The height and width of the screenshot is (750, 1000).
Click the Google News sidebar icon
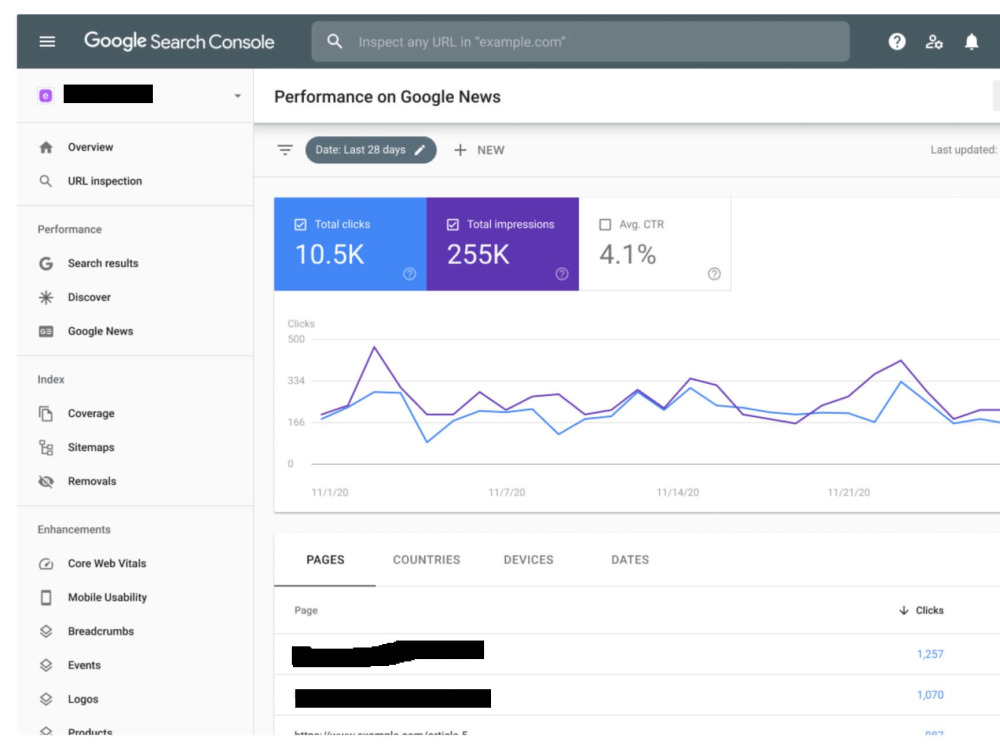[x=46, y=331]
